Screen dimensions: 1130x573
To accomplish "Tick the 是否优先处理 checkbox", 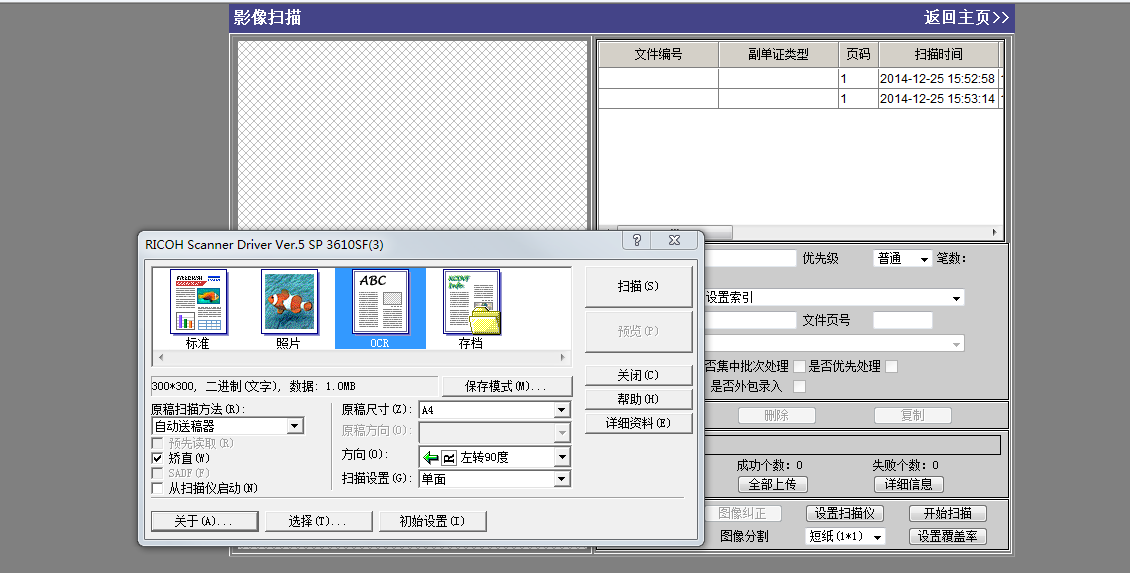I will pos(891,367).
